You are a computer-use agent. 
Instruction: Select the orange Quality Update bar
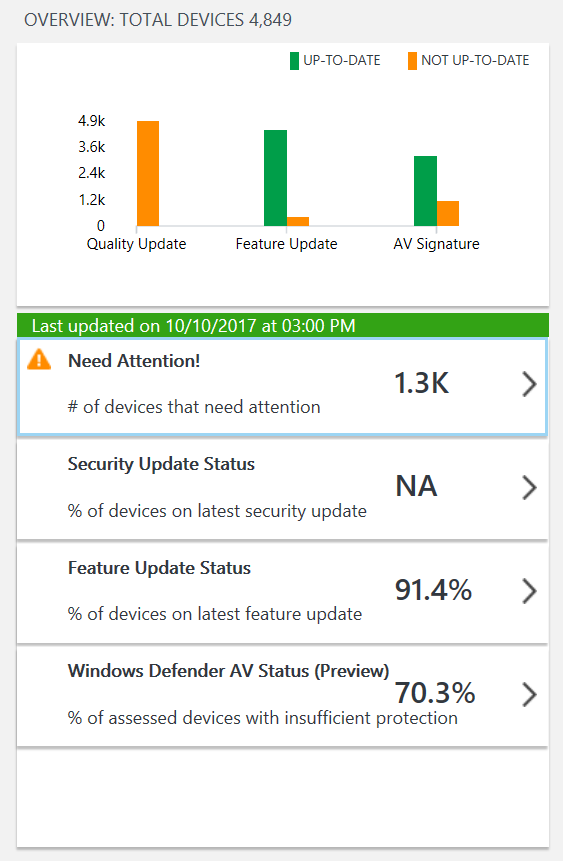click(148, 174)
